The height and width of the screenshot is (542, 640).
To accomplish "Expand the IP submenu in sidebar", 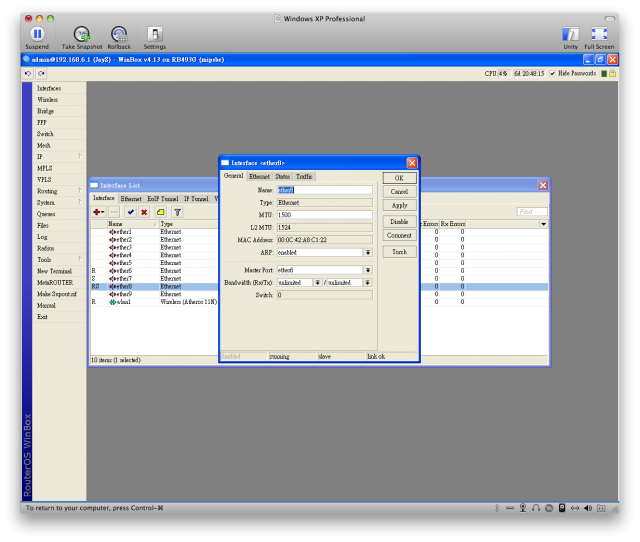I will pyautogui.click(x=80, y=156).
